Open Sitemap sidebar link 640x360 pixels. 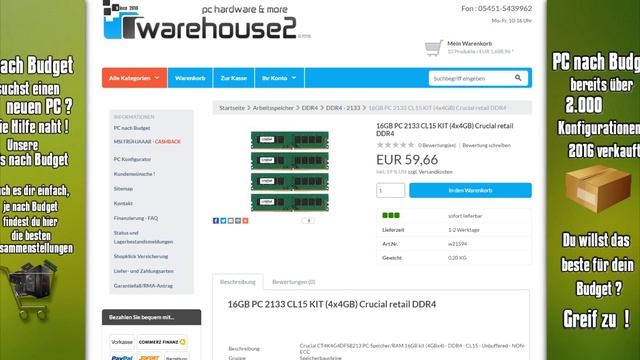click(x=123, y=189)
